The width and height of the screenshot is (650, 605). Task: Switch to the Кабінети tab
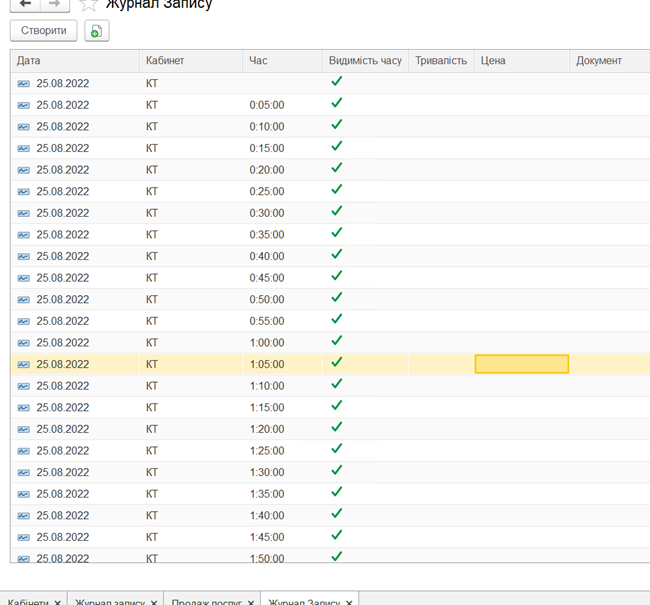click(27, 601)
